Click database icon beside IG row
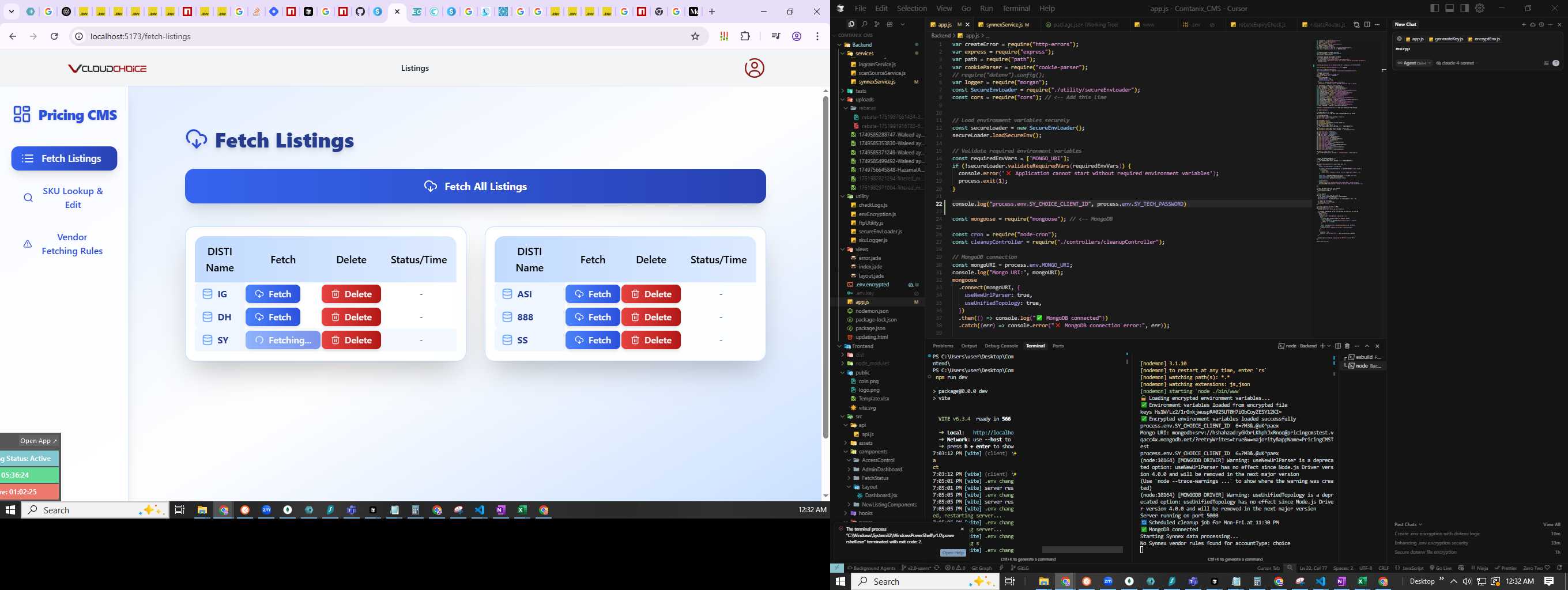Viewport: 1568px width, 590px height. (x=207, y=294)
